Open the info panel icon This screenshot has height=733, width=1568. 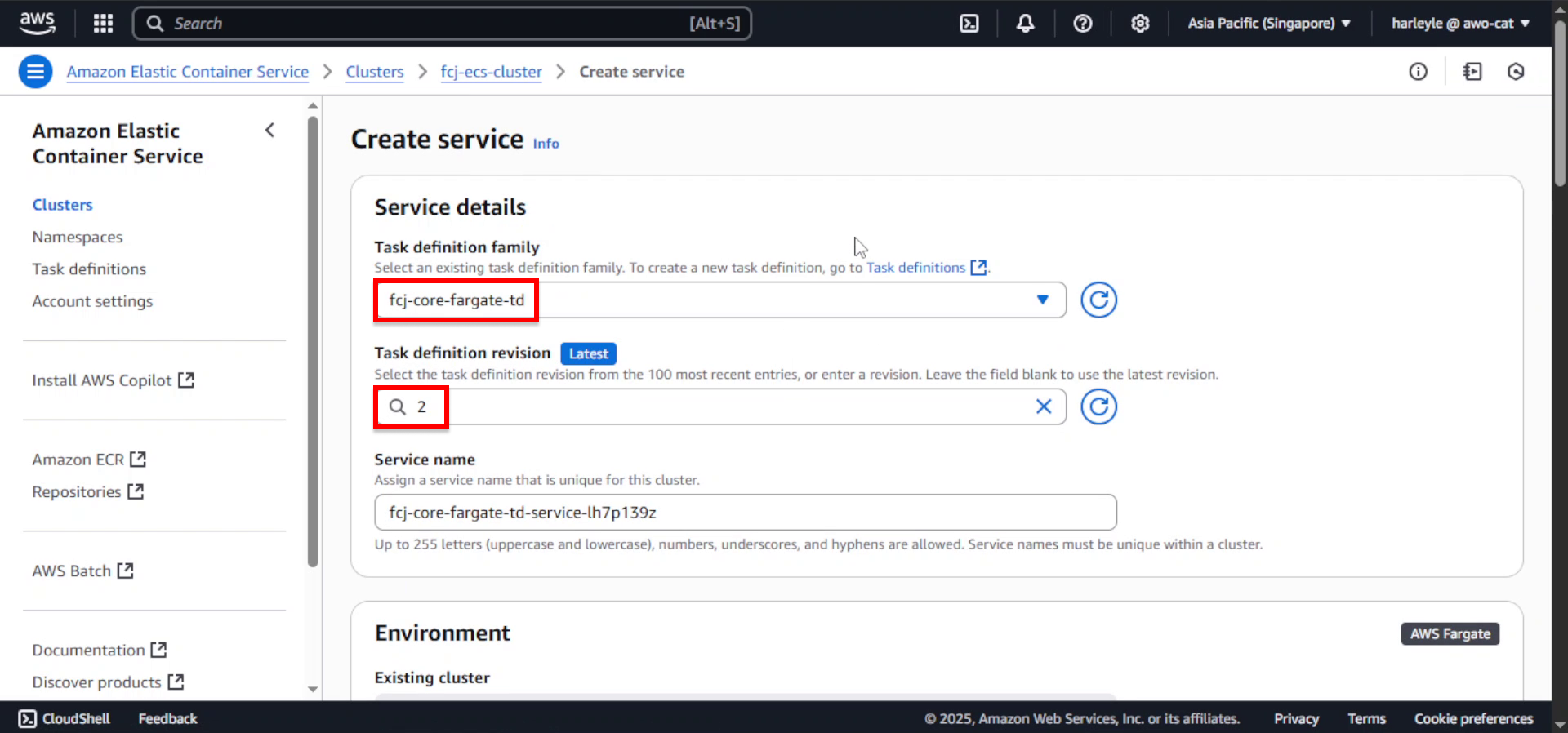1418,72
